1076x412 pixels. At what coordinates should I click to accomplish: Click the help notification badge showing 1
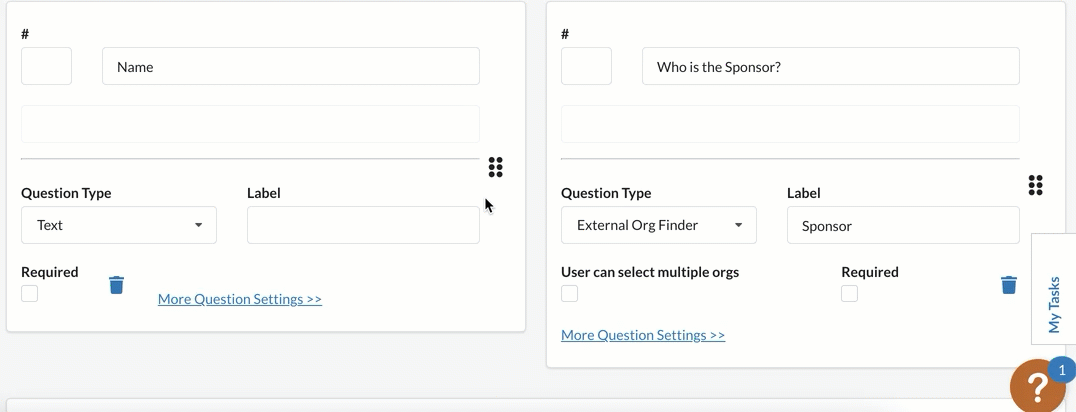point(1062,371)
